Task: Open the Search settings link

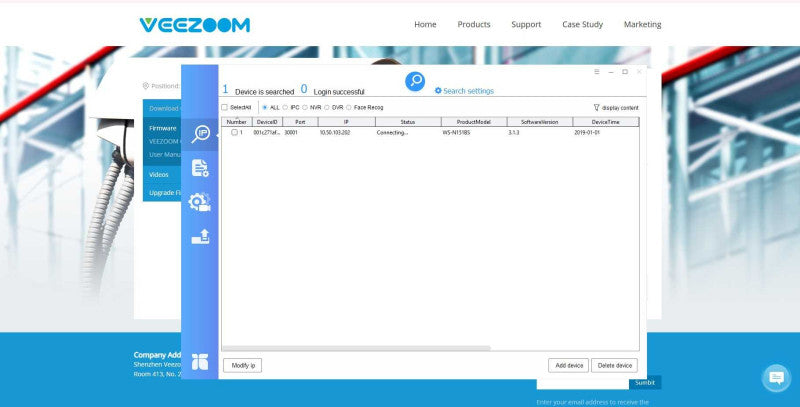Action: pos(468,91)
